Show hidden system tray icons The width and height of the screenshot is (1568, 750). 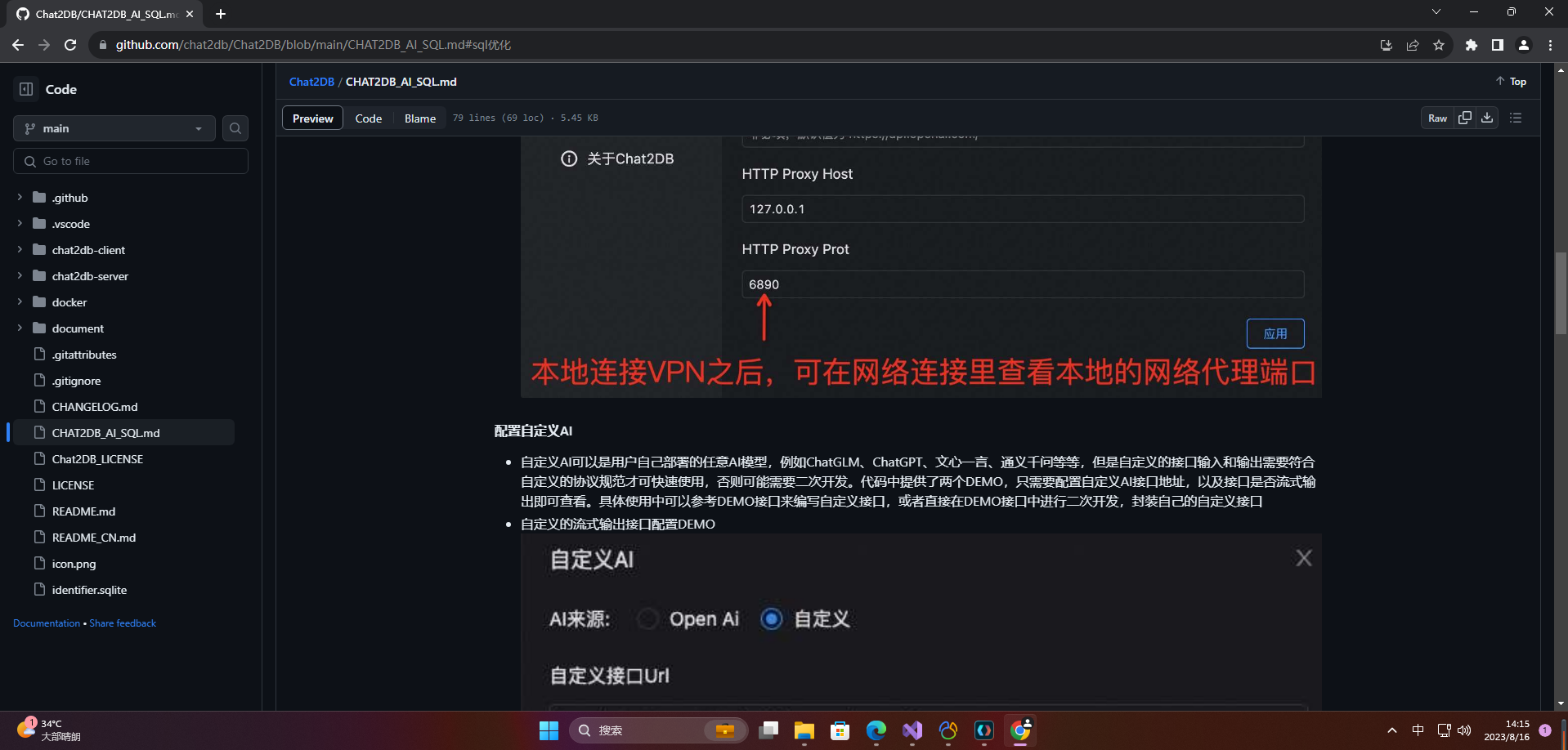click(x=1392, y=730)
